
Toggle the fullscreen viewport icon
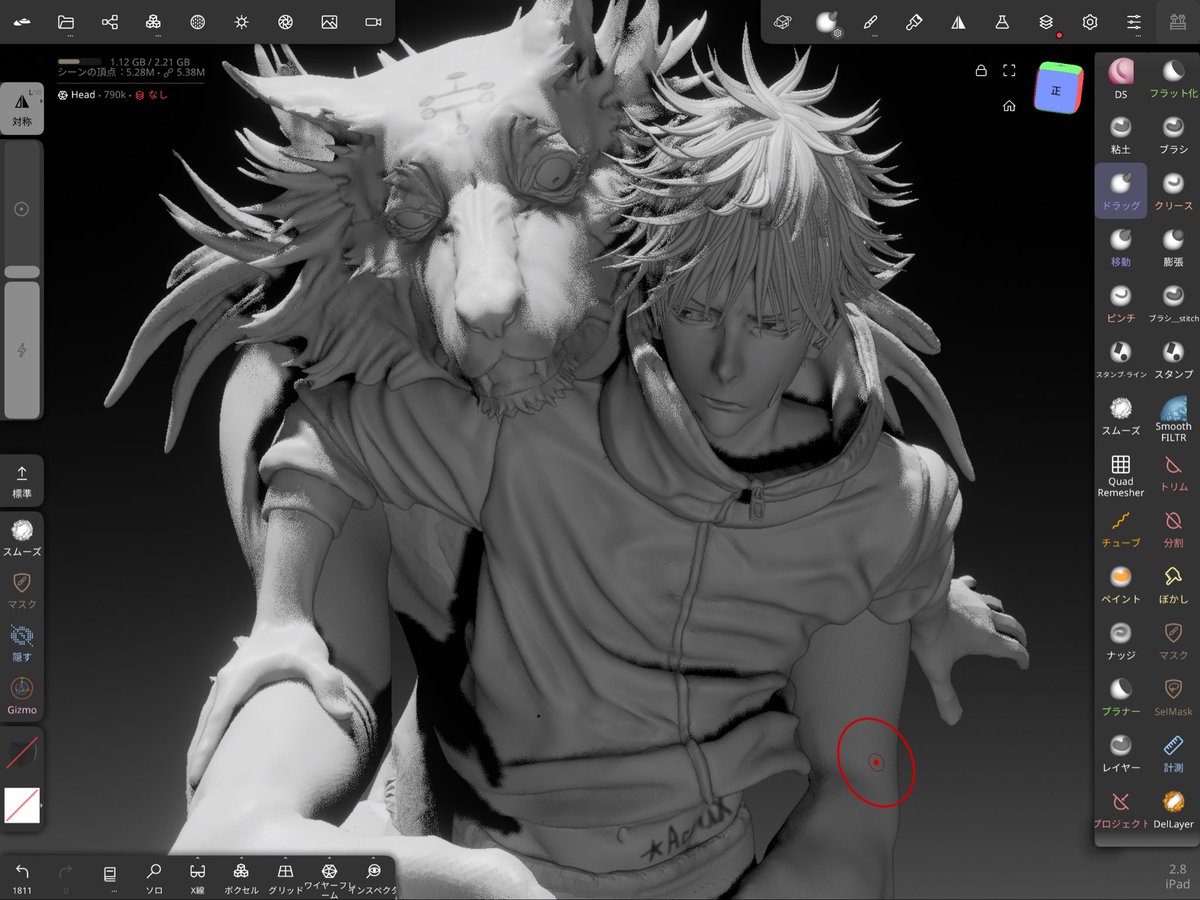(1009, 70)
